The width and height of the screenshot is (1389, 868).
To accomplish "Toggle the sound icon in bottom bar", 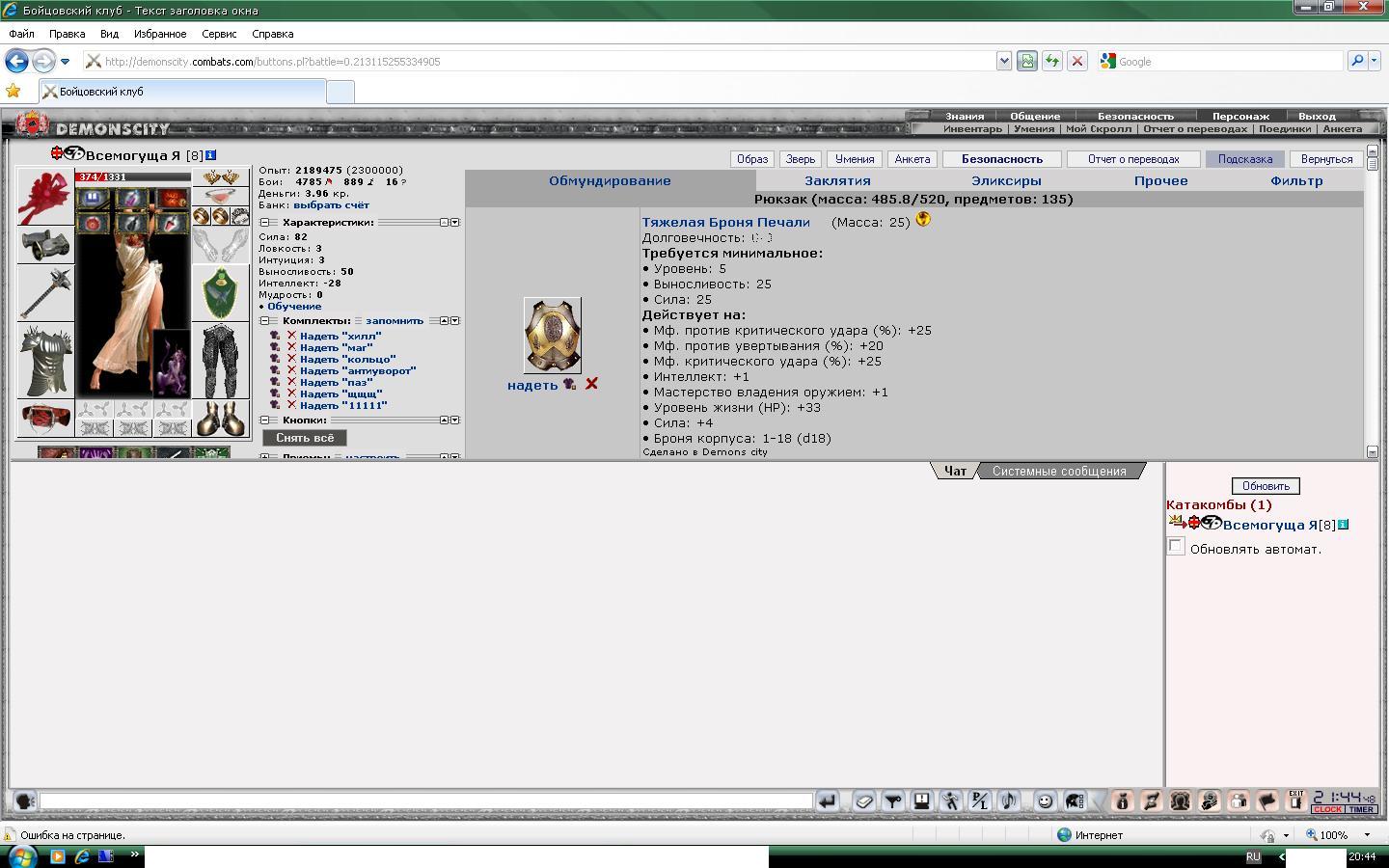I will tap(1009, 801).
